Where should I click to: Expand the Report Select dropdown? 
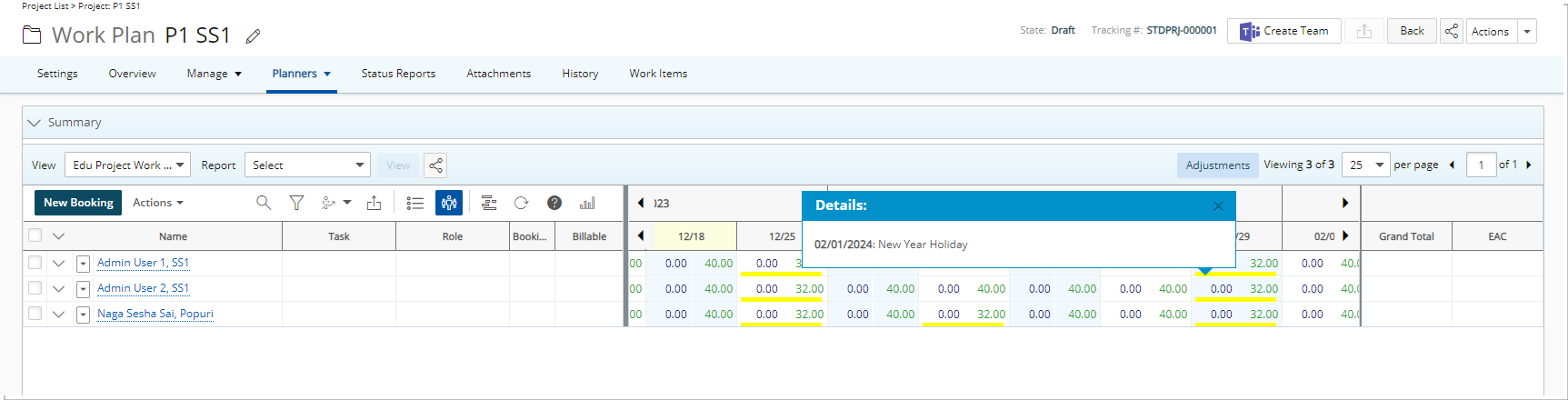tap(307, 165)
